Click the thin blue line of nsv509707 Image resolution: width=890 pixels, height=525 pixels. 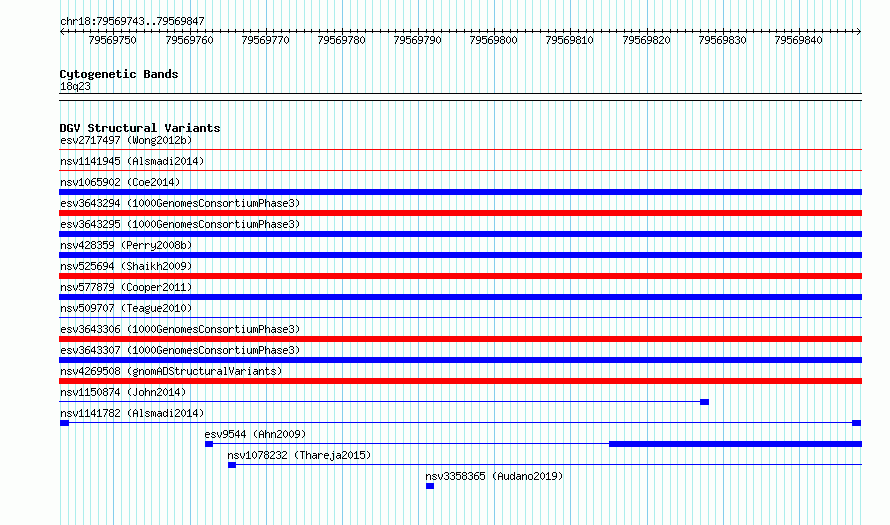coord(460,318)
